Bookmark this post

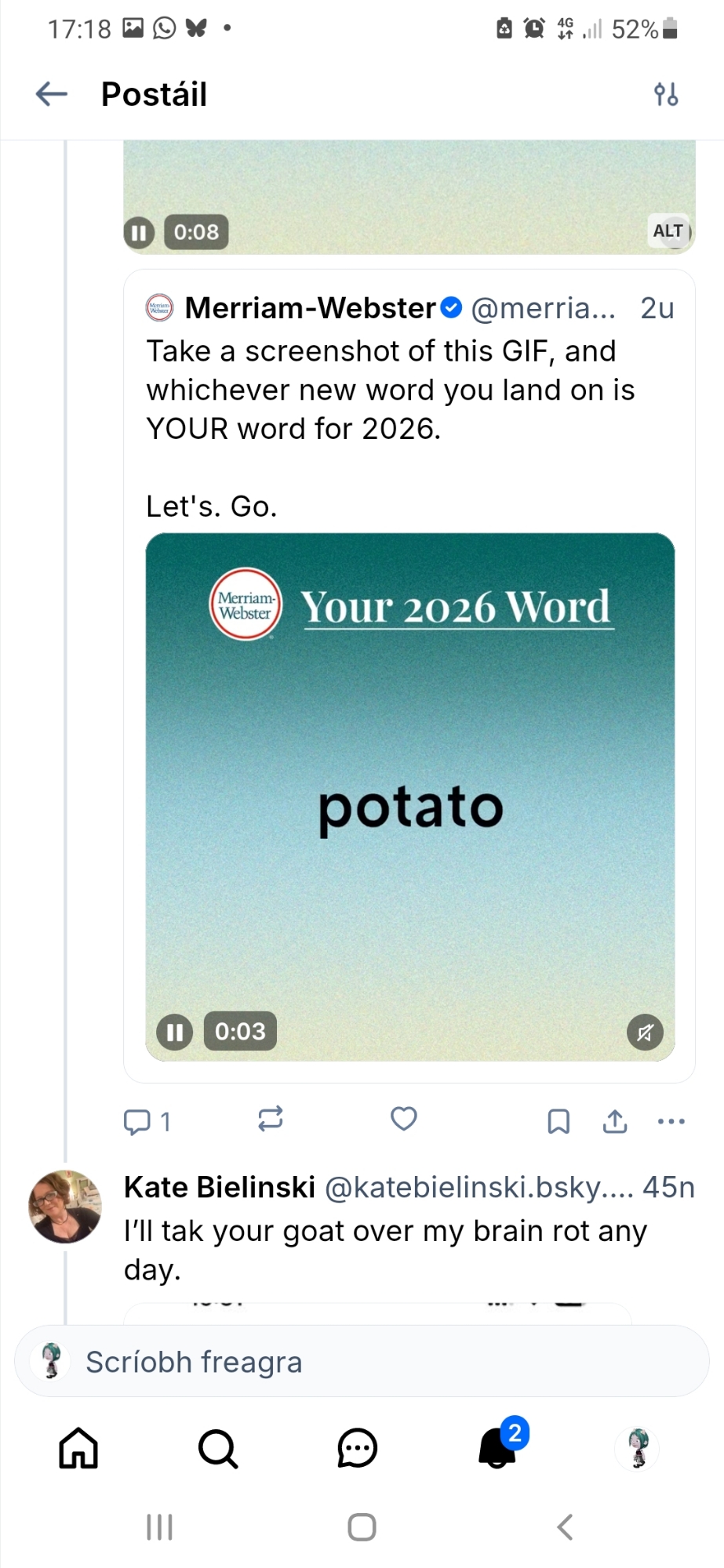pos(558,1121)
